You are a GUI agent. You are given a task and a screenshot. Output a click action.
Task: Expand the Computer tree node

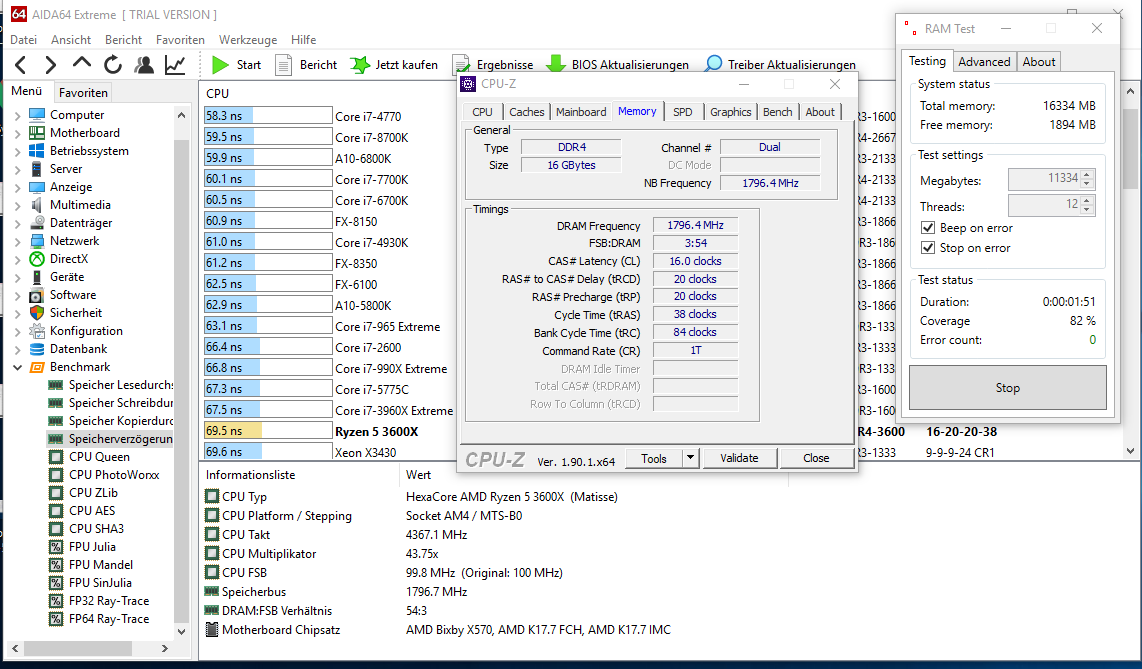[17, 115]
